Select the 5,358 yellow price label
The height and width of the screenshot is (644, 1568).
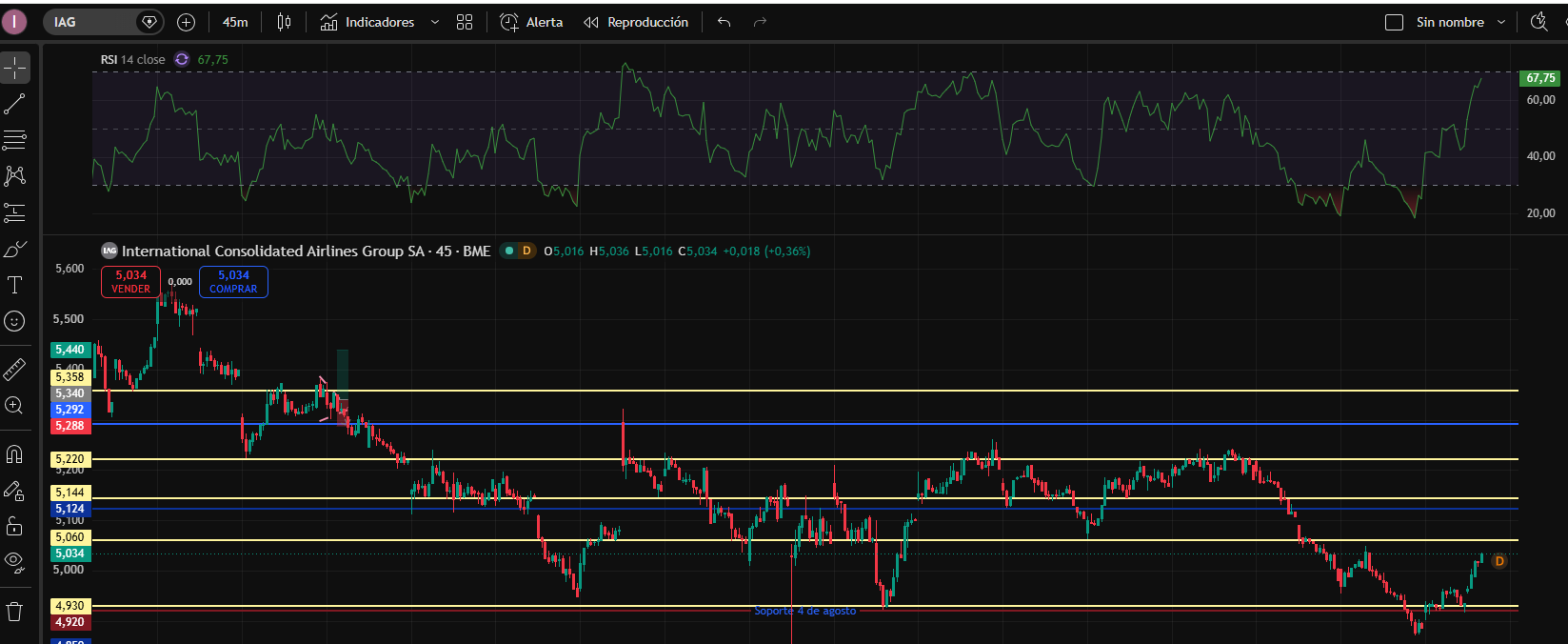(x=69, y=377)
